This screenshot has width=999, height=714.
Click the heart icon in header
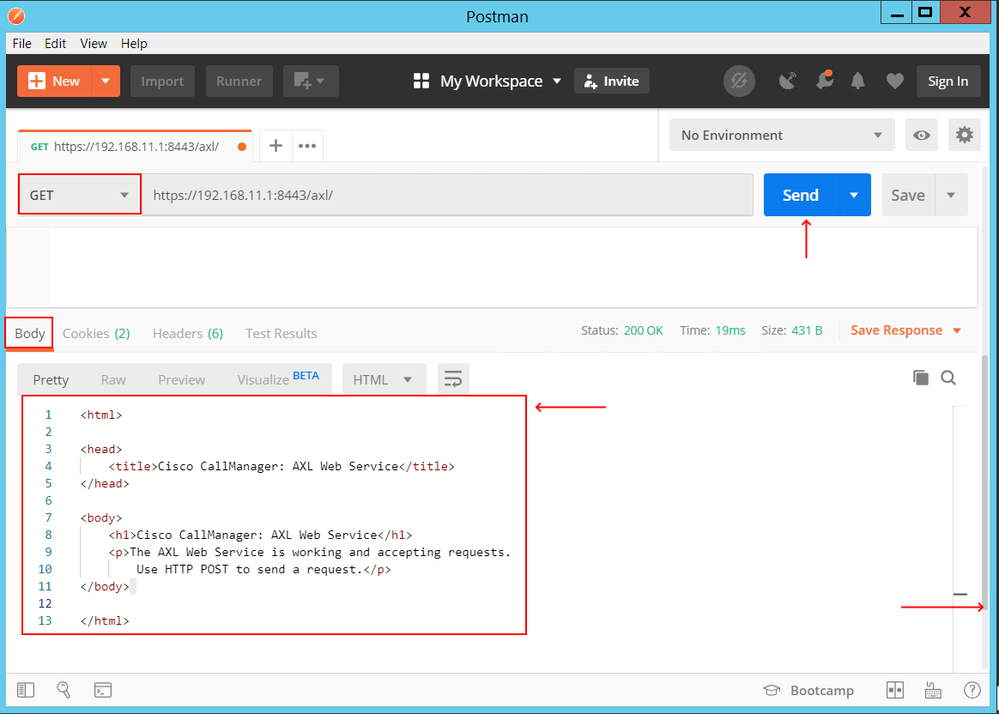tap(895, 81)
